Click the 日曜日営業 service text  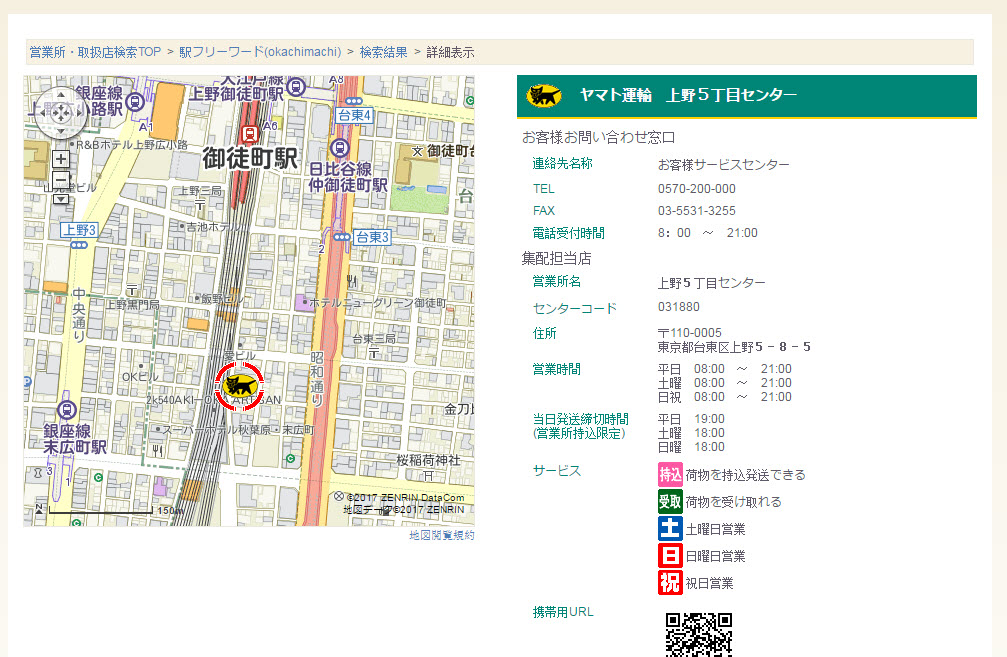(x=715, y=556)
